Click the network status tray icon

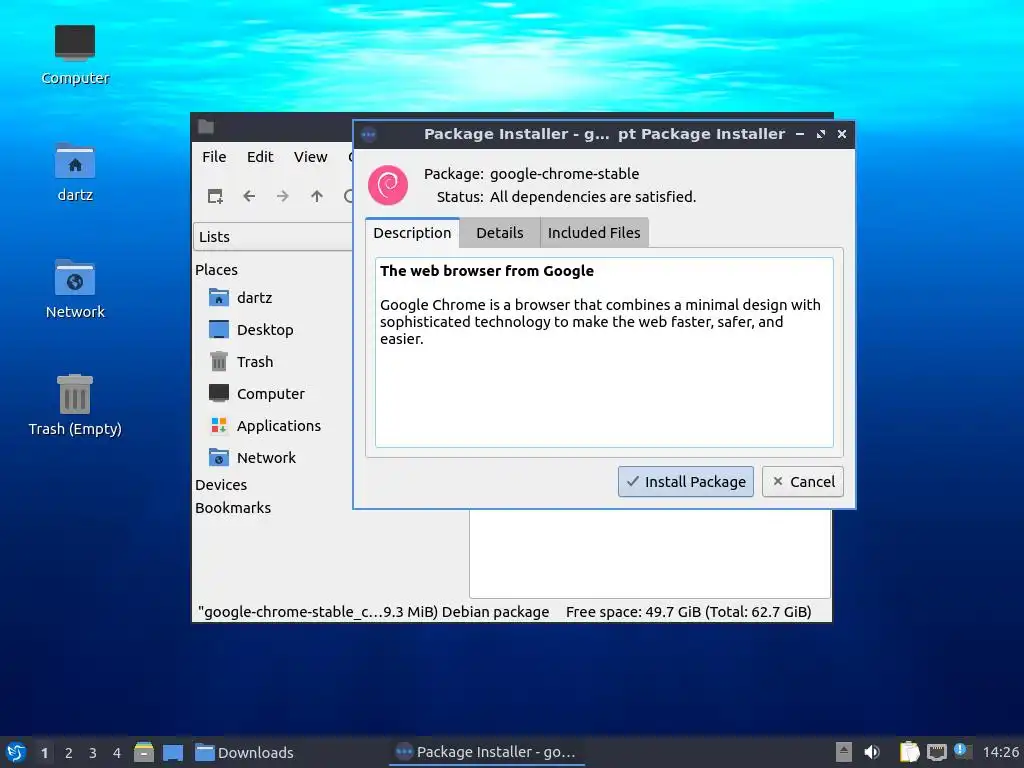click(x=936, y=752)
